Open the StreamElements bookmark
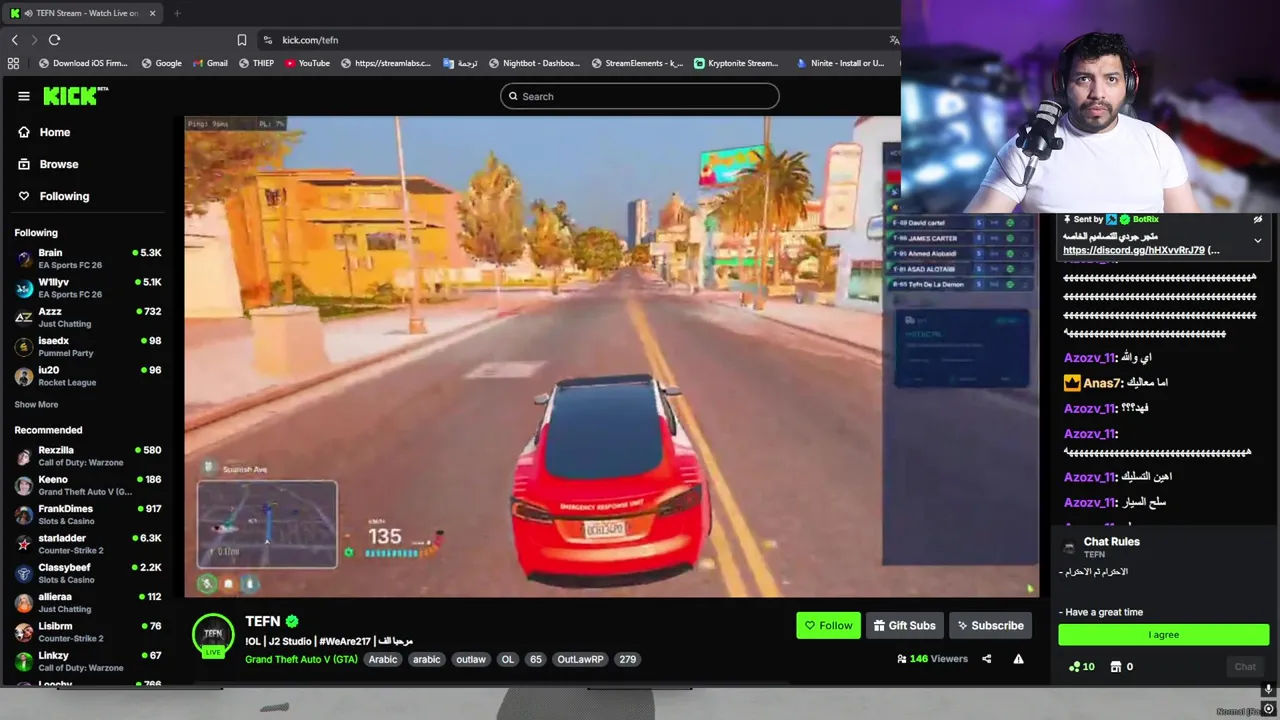1280x720 pixels. pyautogui.click(x=637, y=63)
